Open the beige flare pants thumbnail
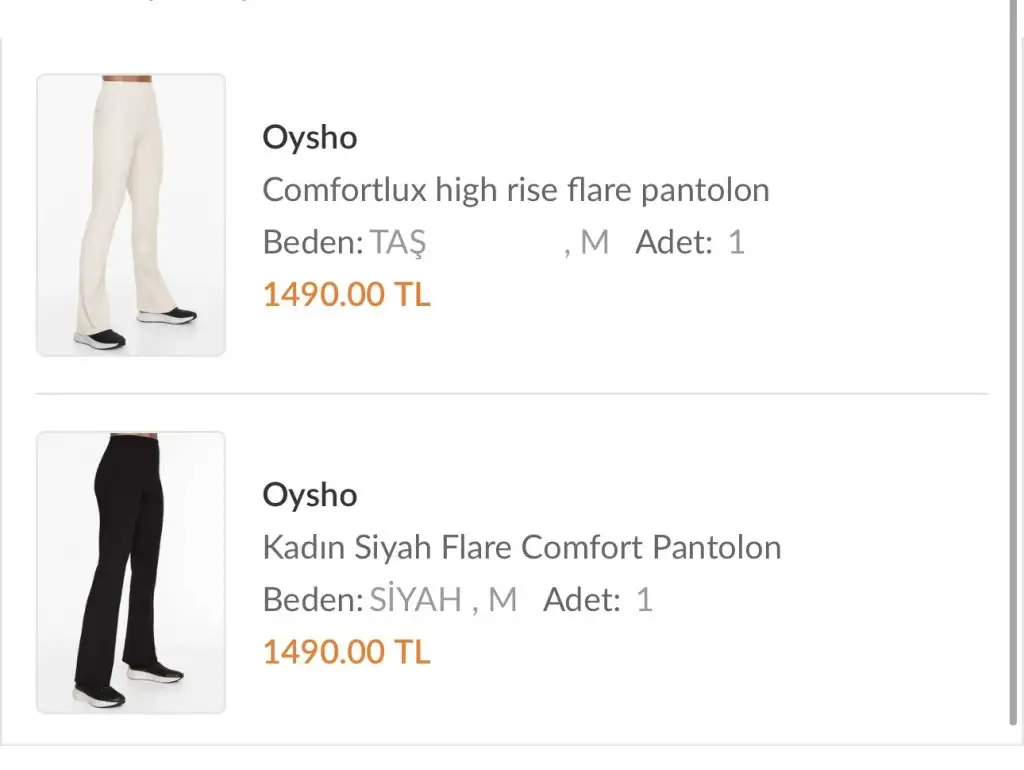The width and height of the screenshot is (1024, 770). pos(131,215)
